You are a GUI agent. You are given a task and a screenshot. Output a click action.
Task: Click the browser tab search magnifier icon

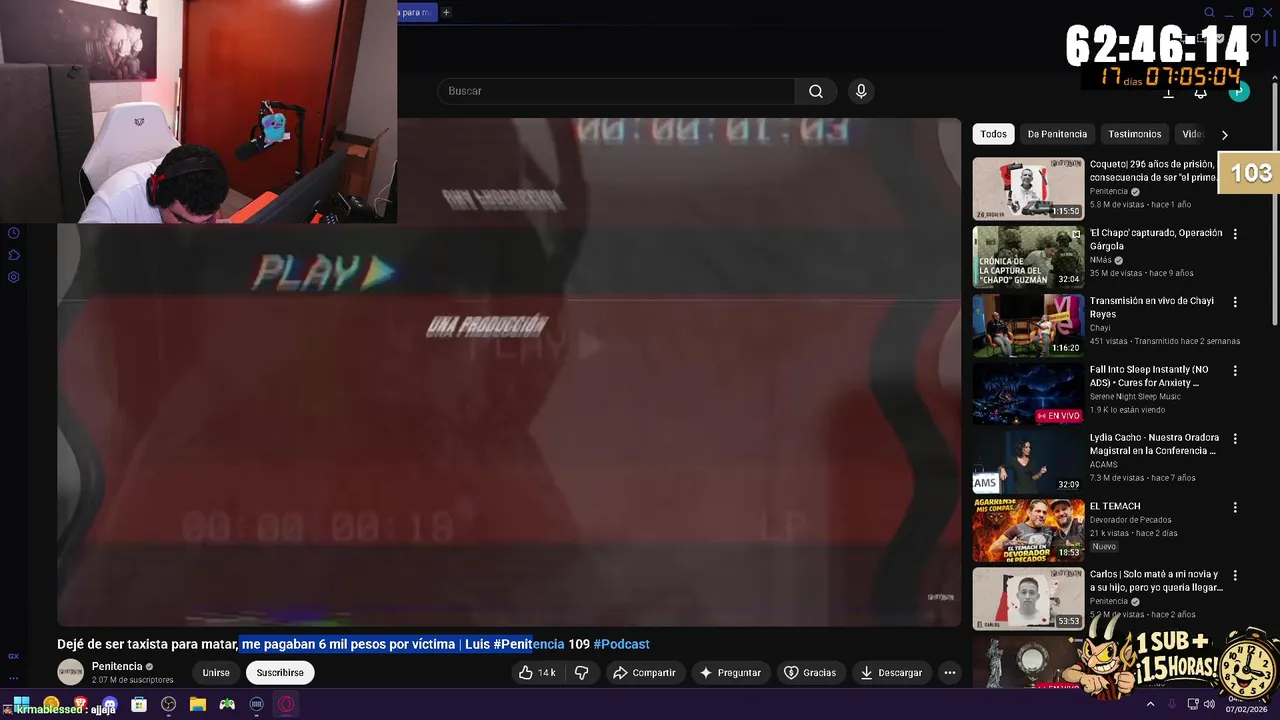1209,13
